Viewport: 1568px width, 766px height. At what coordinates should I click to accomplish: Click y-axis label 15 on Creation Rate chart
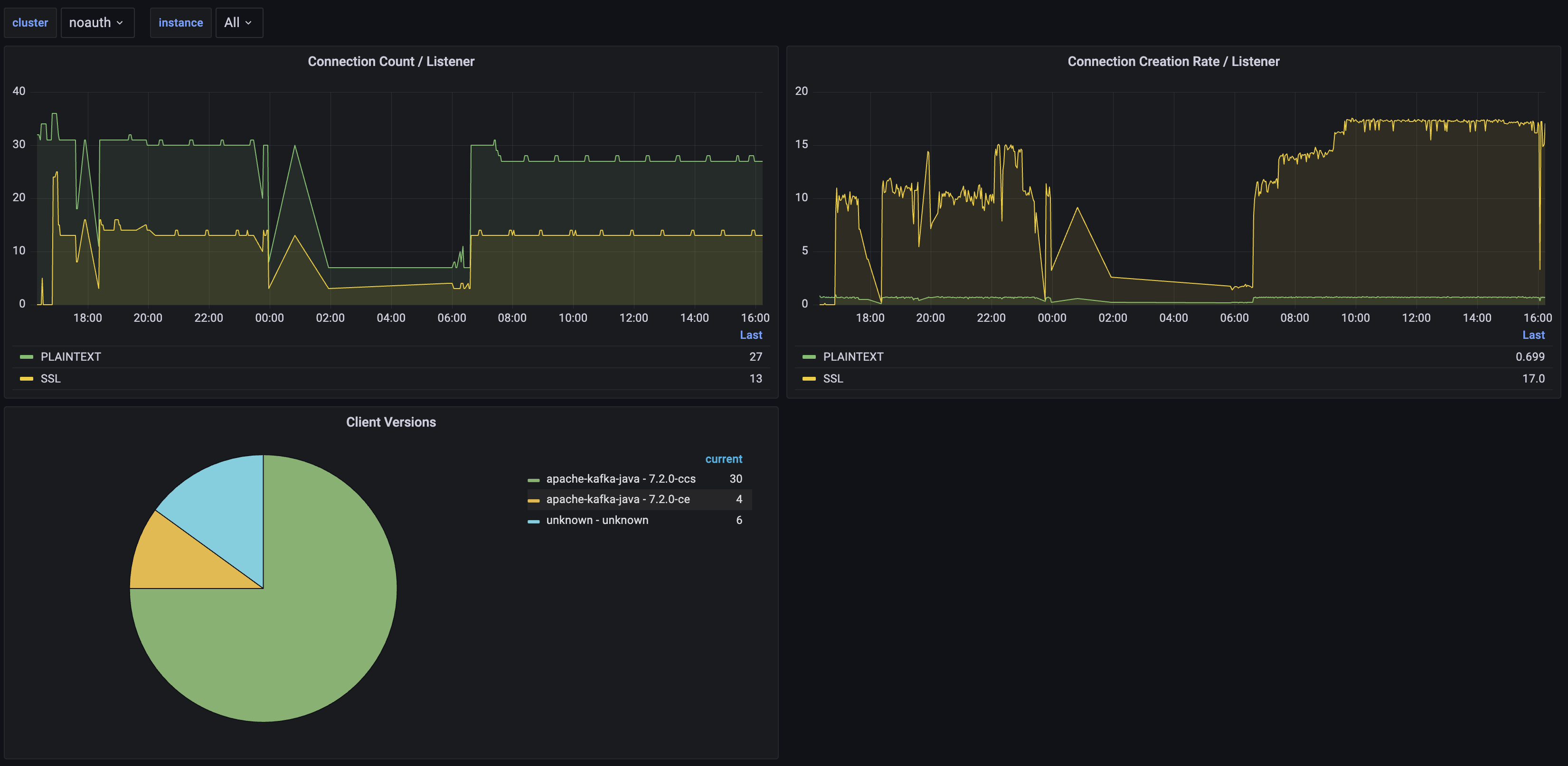tap(801, 144)
